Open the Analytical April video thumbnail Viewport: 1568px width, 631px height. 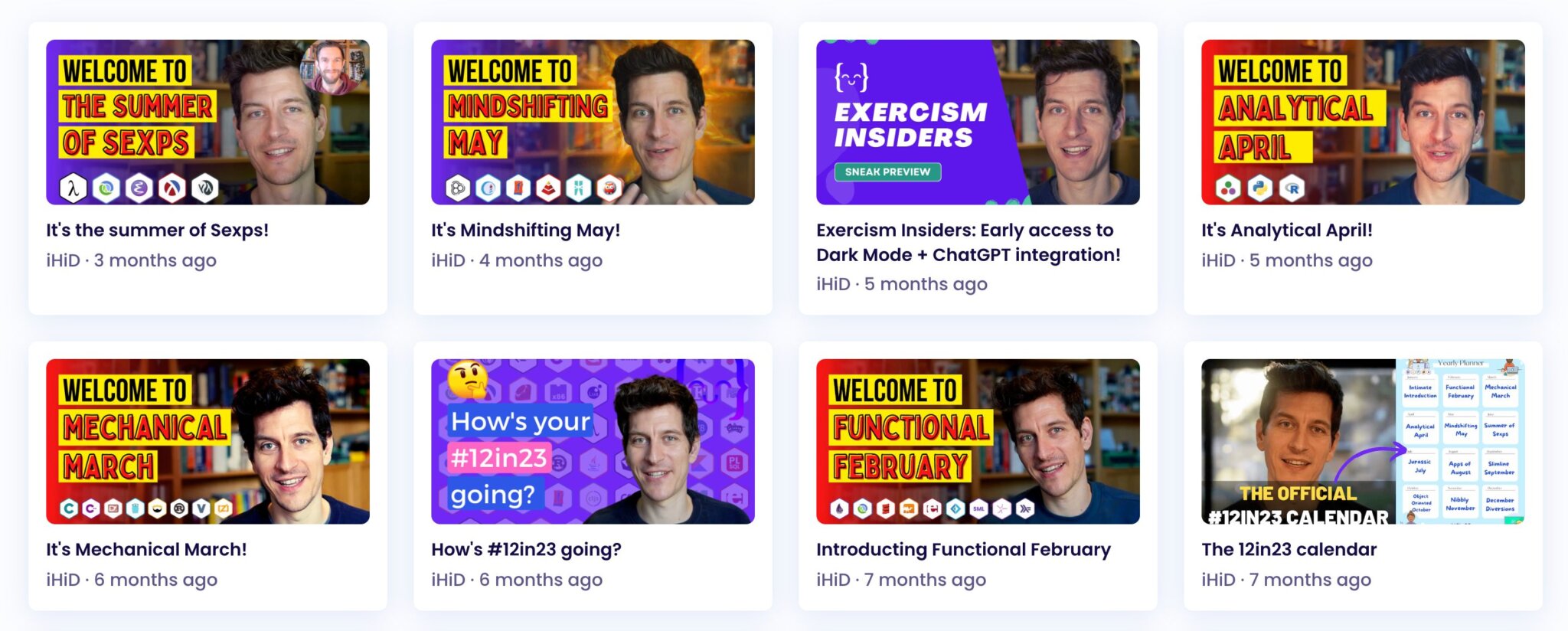tap(1363, 123)
